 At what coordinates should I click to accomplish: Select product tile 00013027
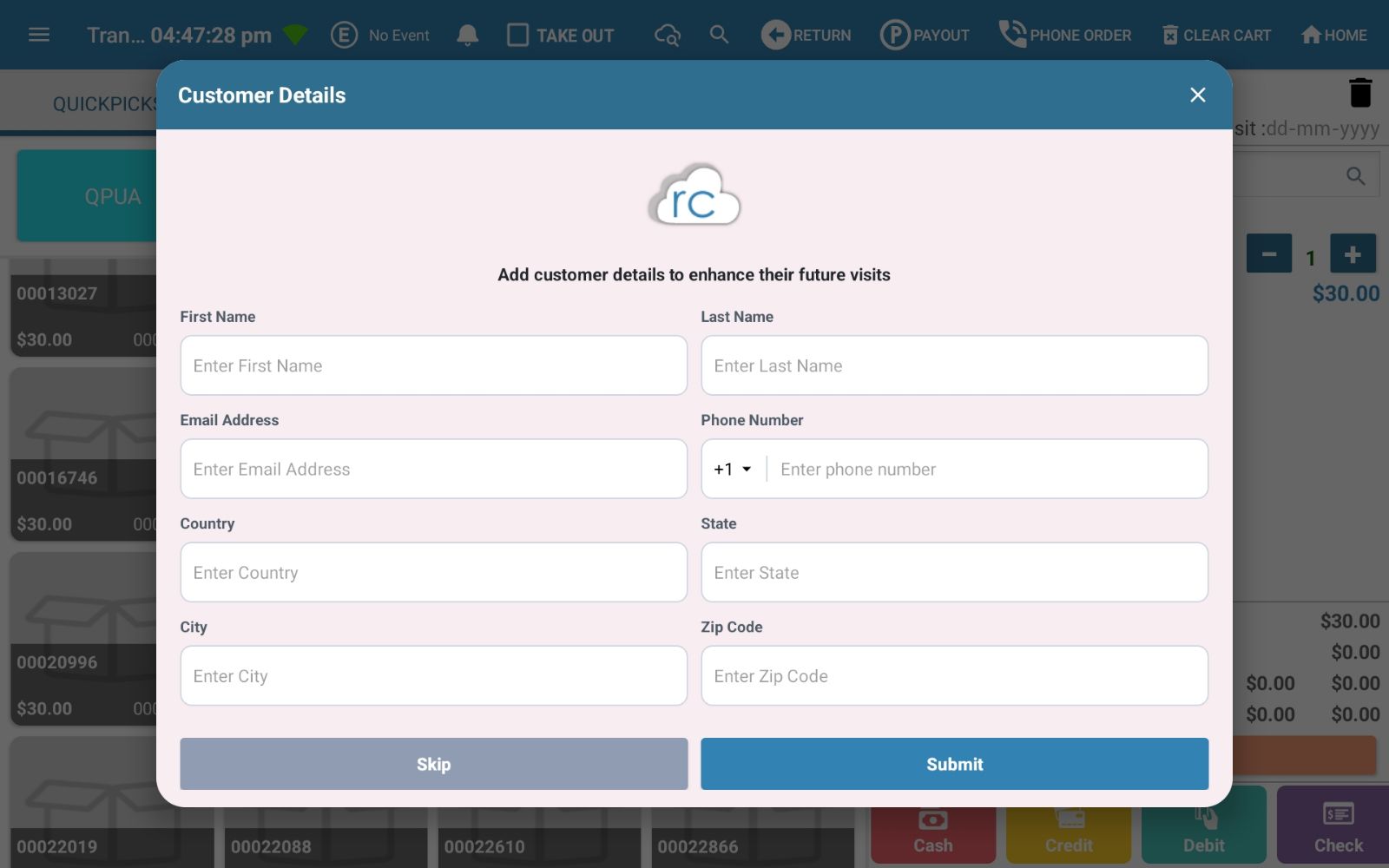(x=84, y=308)
